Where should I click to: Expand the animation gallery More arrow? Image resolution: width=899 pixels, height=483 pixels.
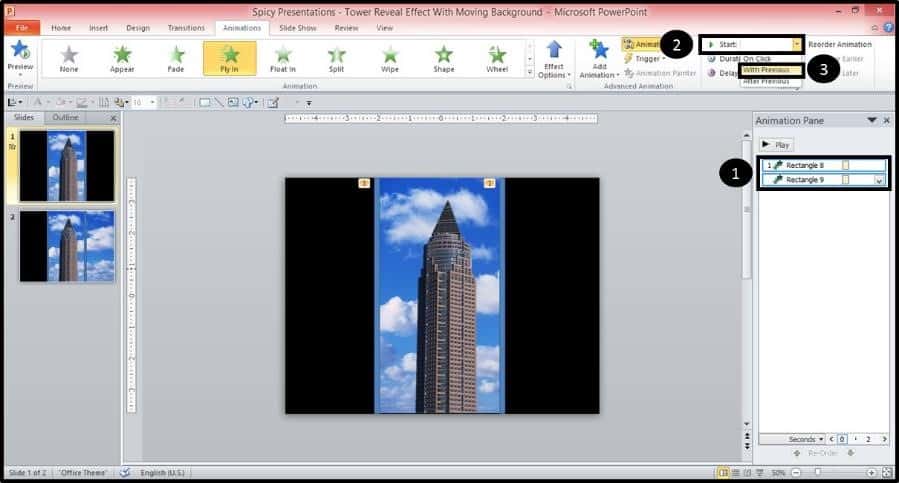point(529,72)
